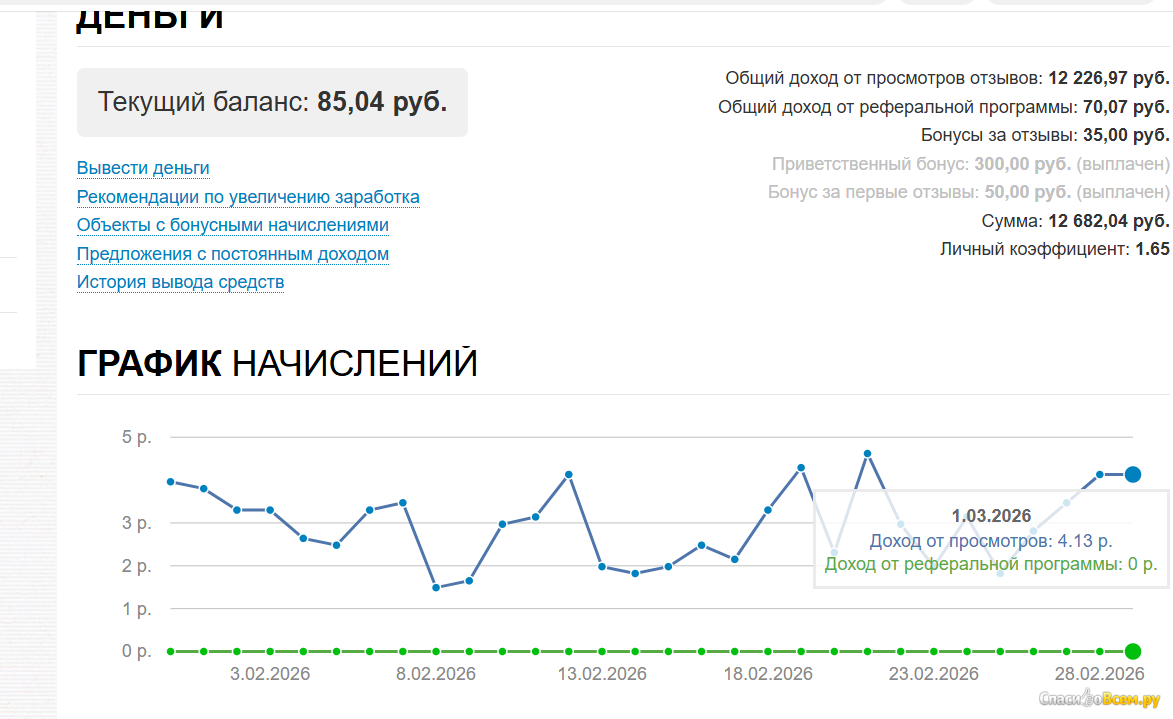Click blue data point above 18.02.2026

click(x=768, y=510)
